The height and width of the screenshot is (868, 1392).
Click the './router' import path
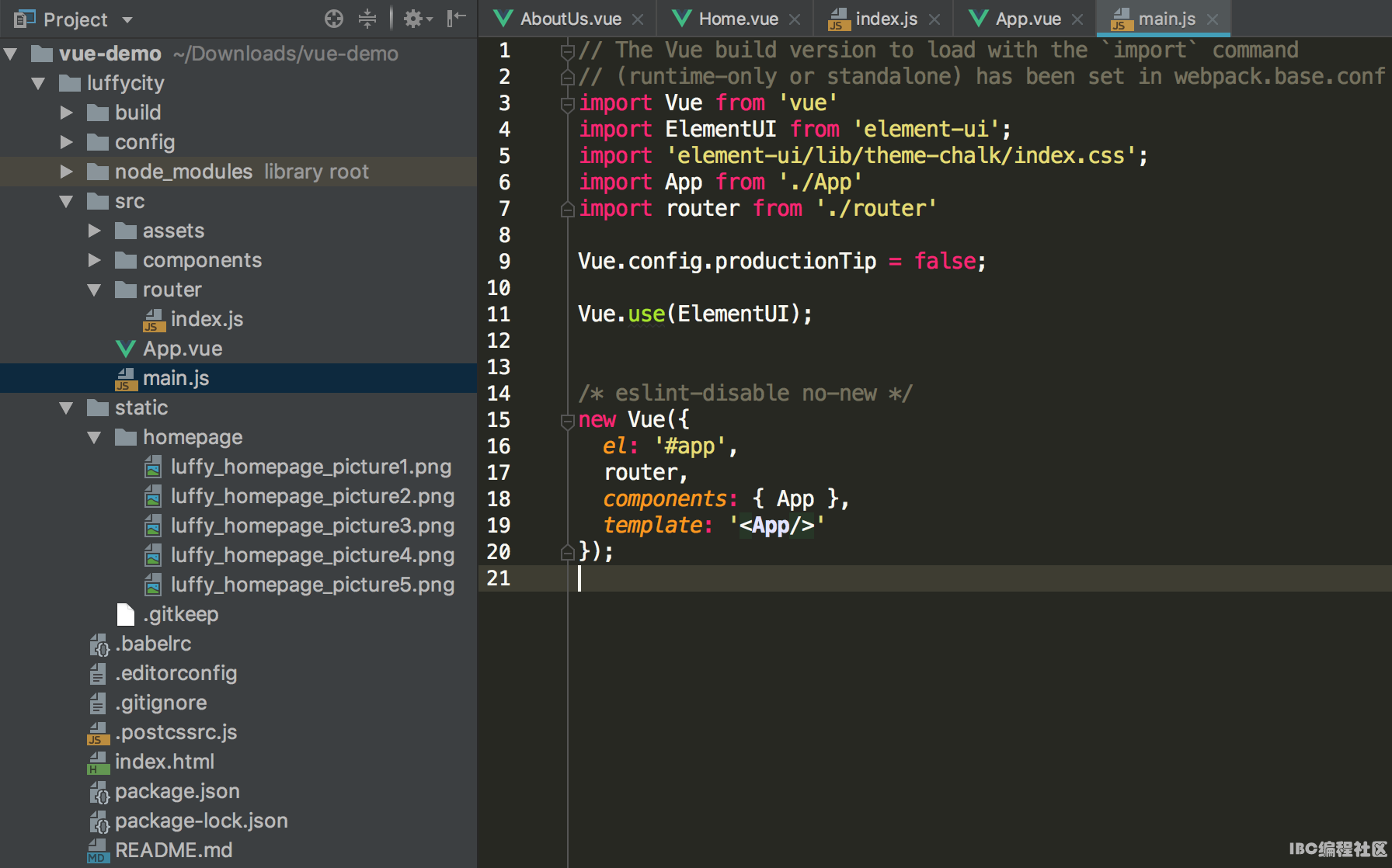pyautogui.click(x=876, y=208)
